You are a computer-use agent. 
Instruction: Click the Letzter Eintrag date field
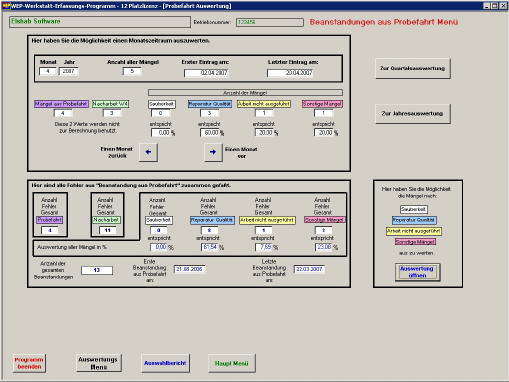[290, 73]
